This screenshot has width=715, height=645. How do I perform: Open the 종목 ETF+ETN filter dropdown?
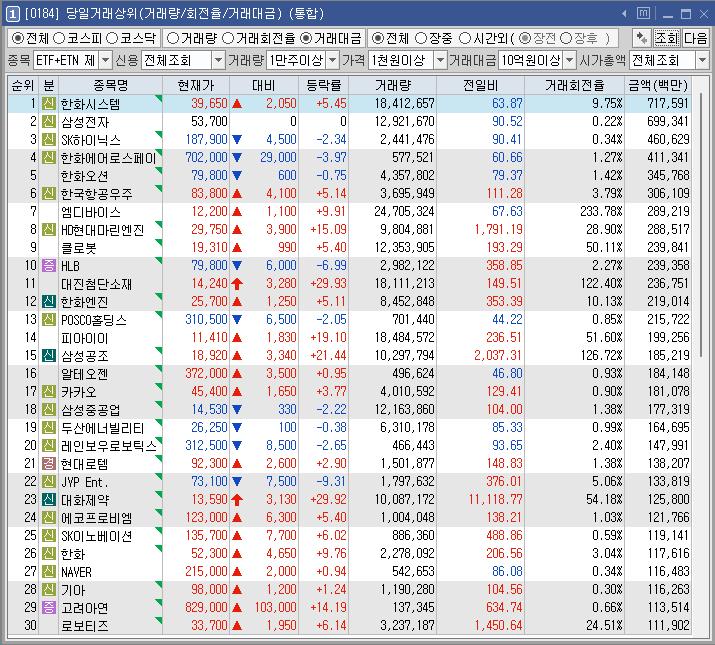pyautogui.click(x=105, y=60)
